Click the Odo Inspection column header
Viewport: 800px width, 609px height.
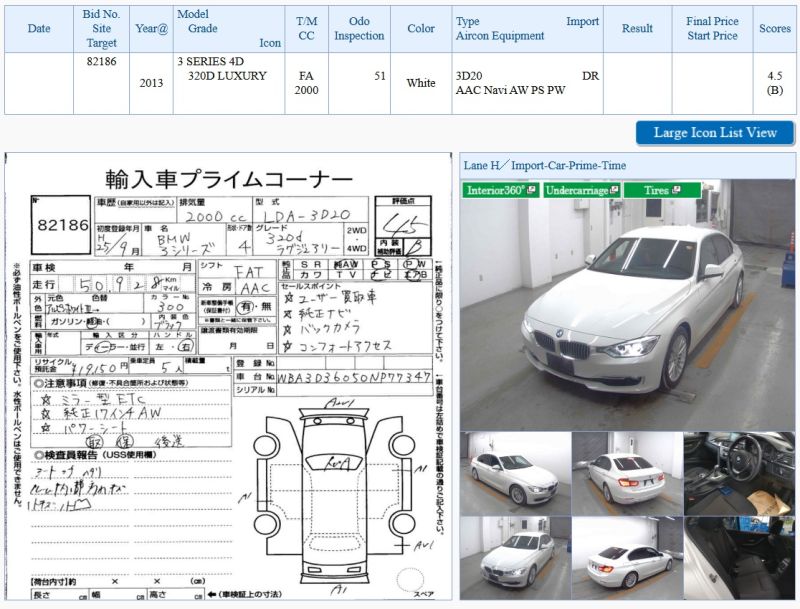[x=359, y=29]
